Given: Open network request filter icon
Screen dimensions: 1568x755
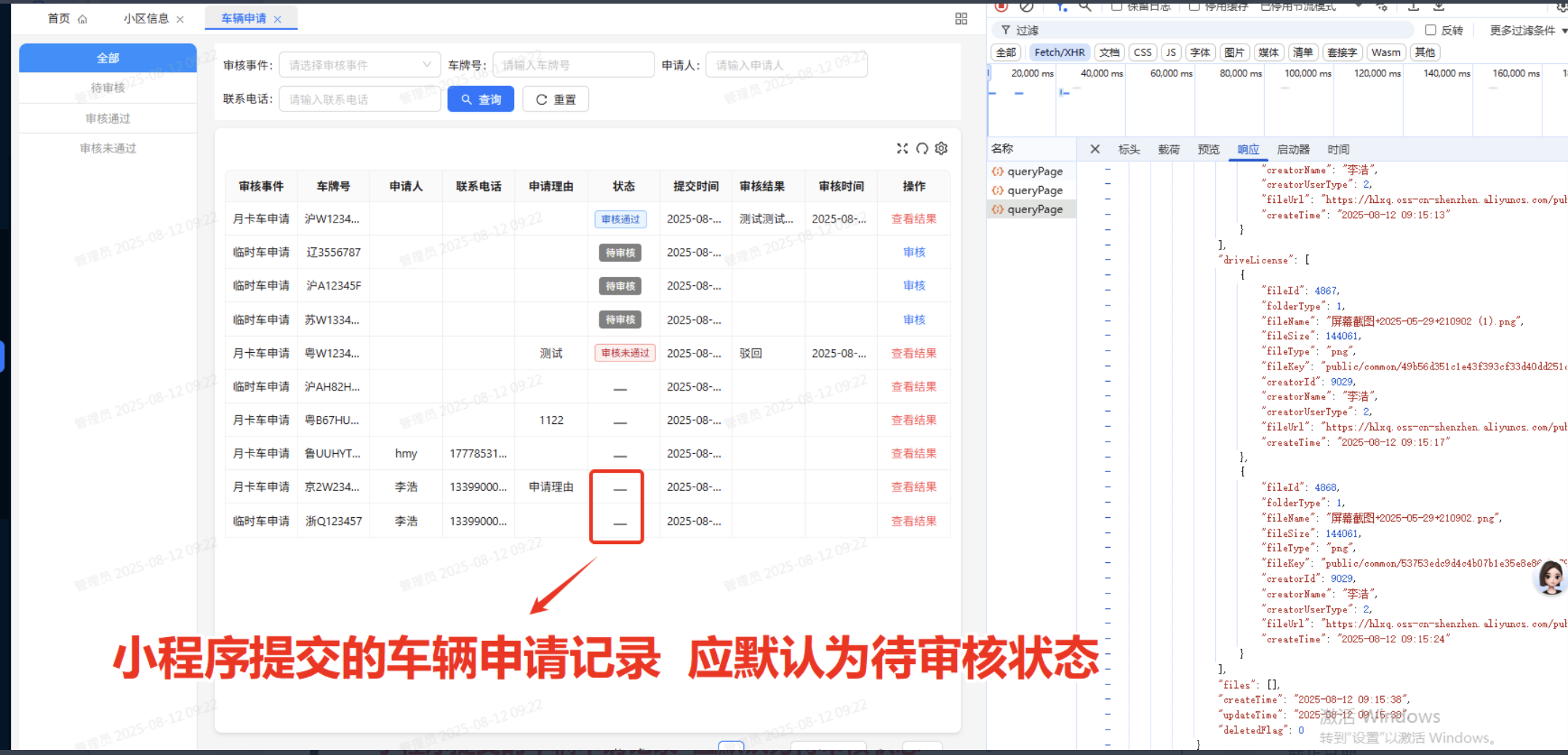Looking at the screenshot, I should [x=1060, y=8].
